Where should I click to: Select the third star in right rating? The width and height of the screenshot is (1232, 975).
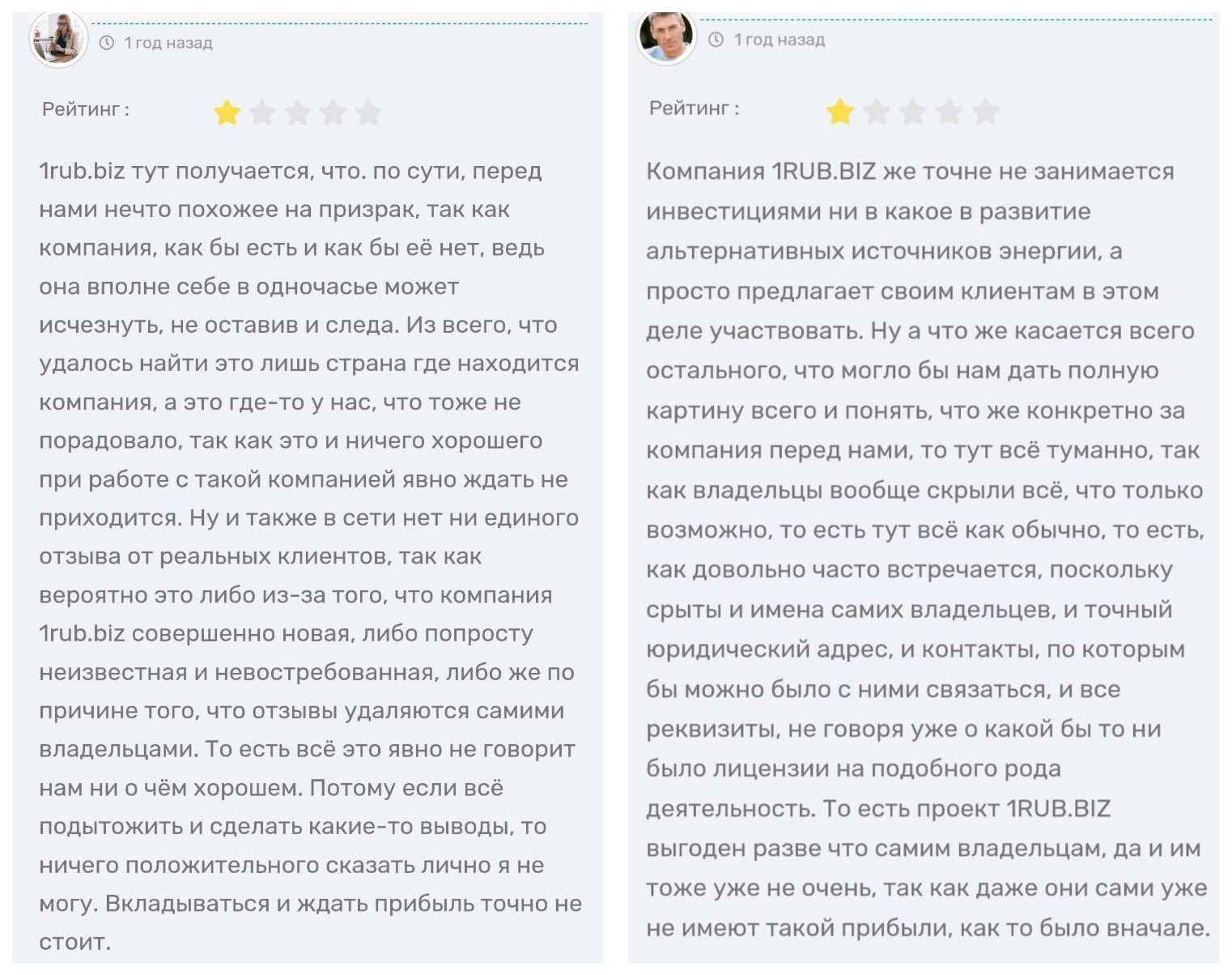click(913, 112)
